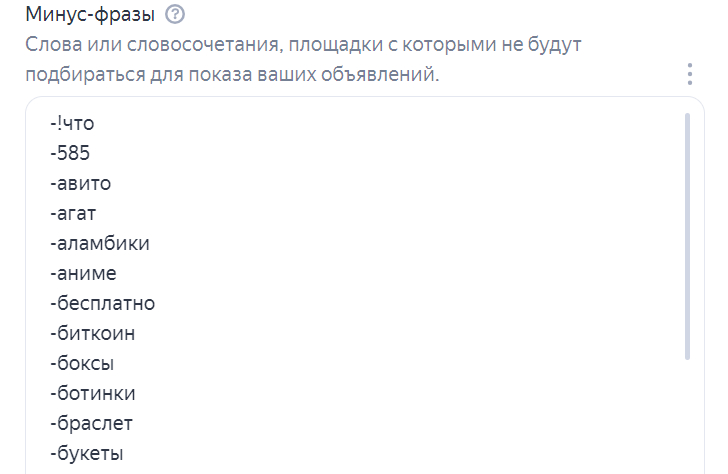Click the help question mark icon beside Минус-фразы
The width and height of the screenshot is (728, 474).
point(176,15)
